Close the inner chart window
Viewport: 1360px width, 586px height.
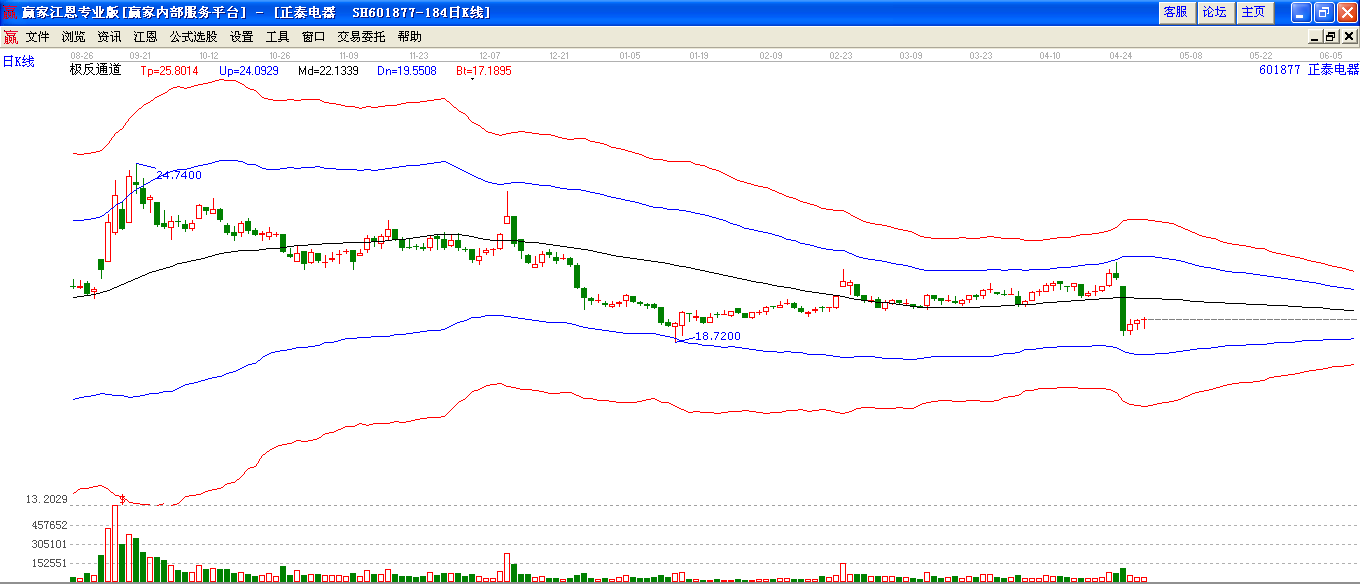1348,37
